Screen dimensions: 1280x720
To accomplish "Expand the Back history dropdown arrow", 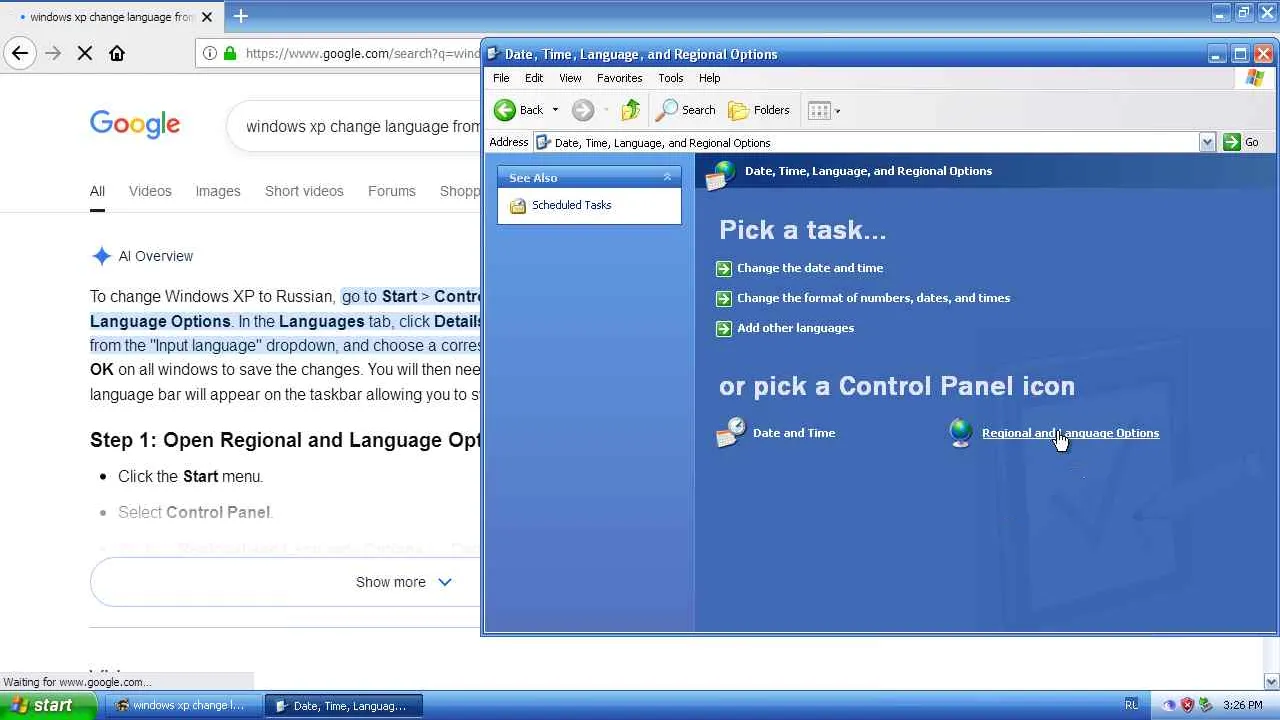I will (x=555, y=110).
